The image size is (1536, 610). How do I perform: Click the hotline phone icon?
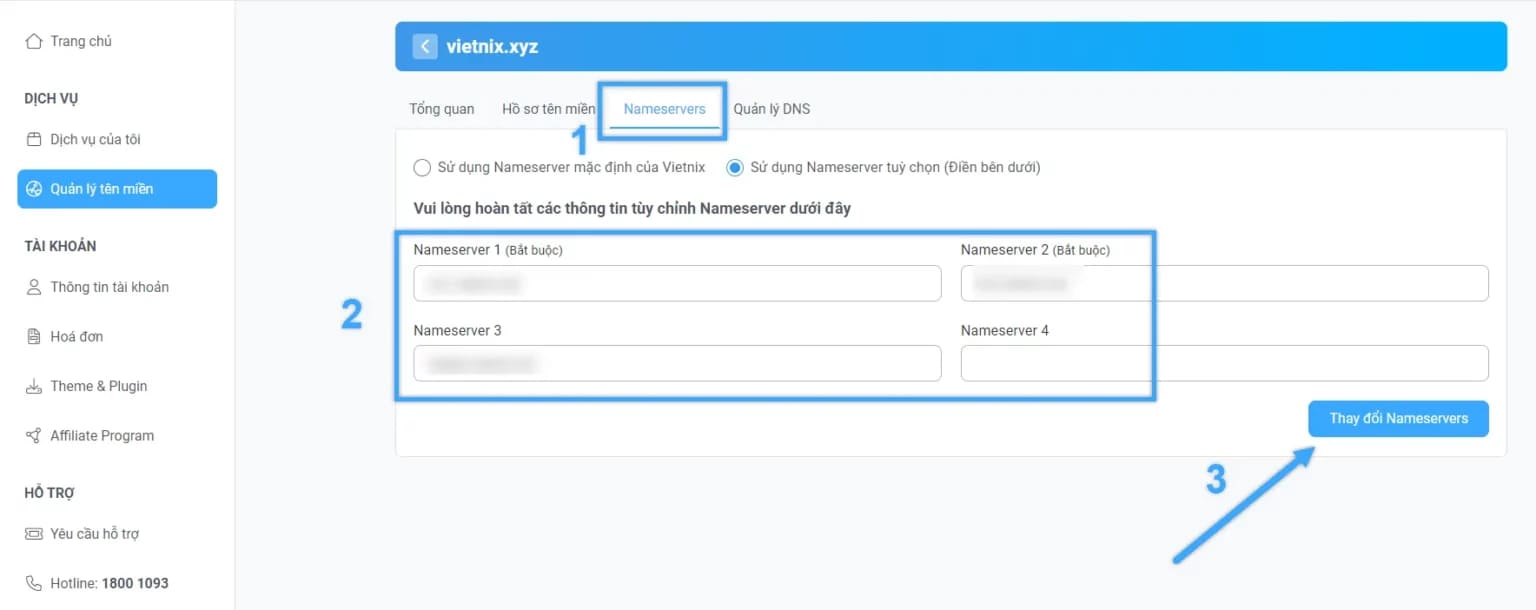click(33, 582)
